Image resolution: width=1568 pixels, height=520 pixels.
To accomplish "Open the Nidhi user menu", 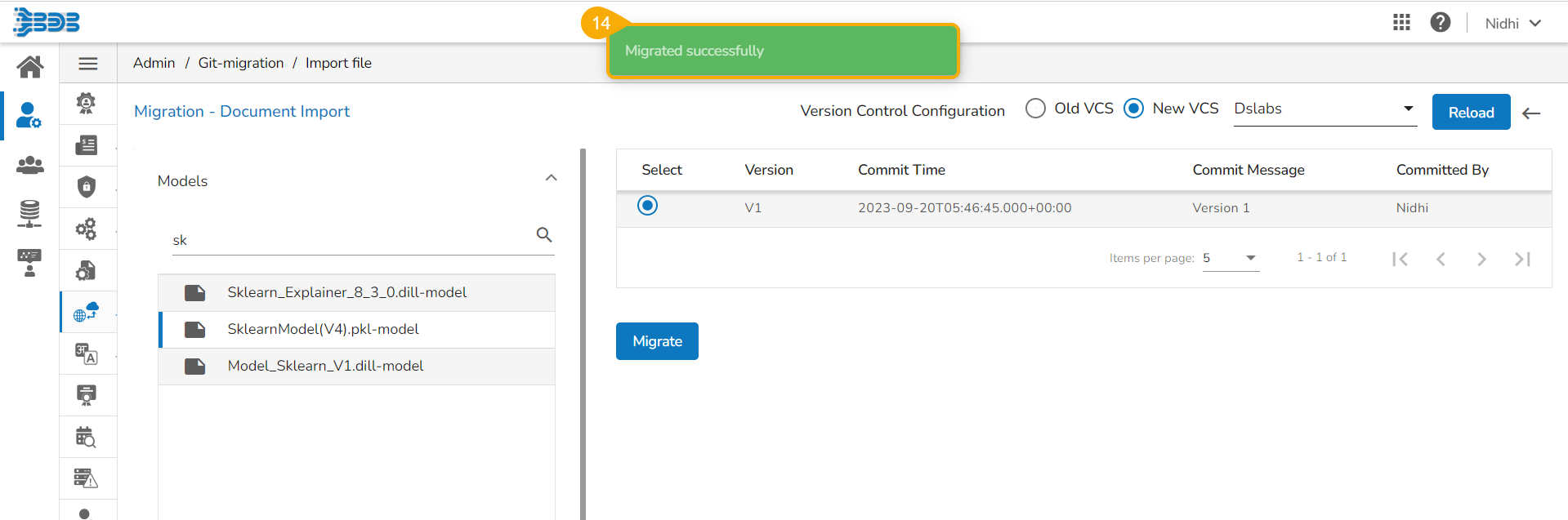I will coord(1512,24).
